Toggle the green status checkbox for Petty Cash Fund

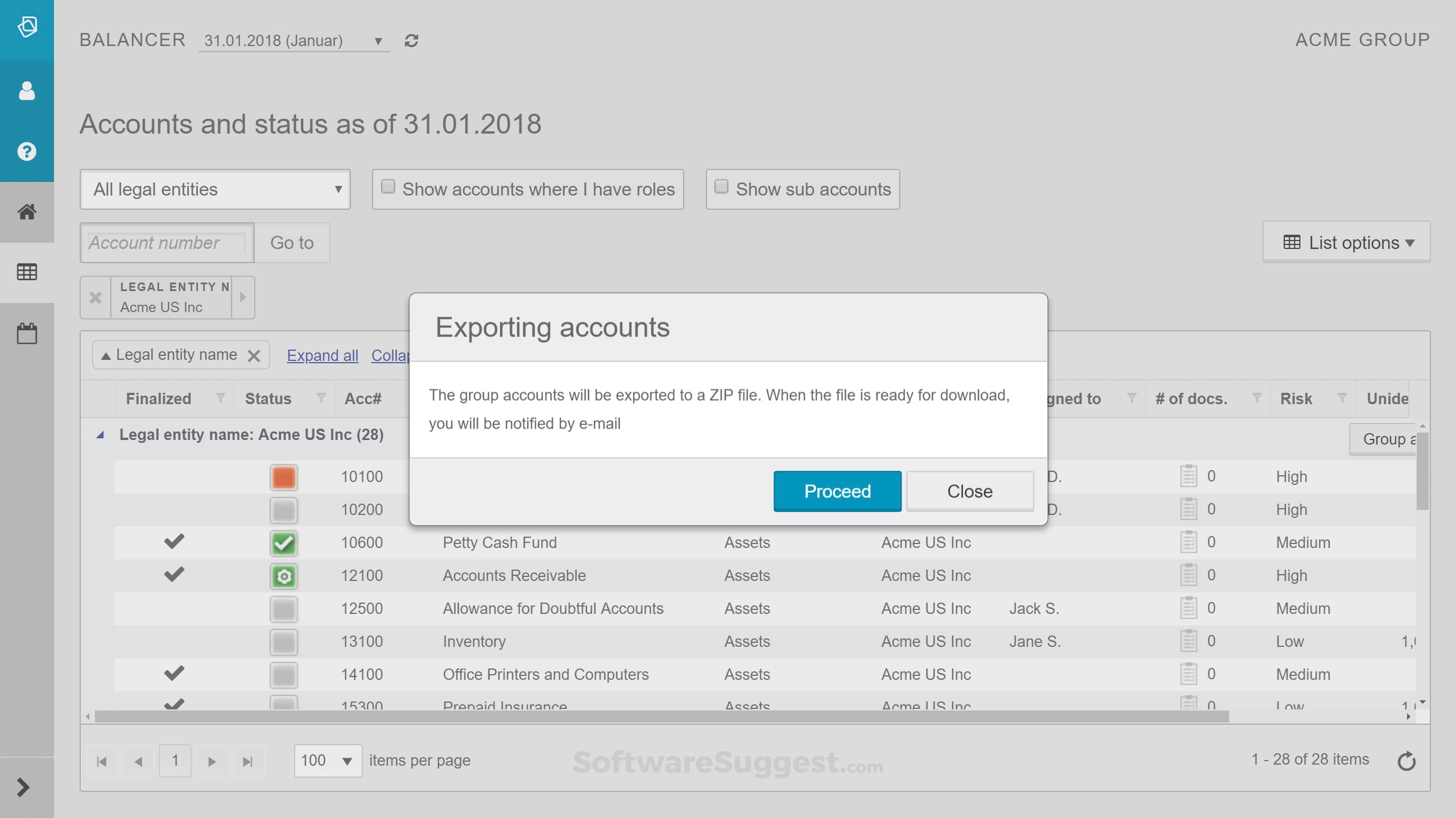pyautogui.click(x=284, y=542)
